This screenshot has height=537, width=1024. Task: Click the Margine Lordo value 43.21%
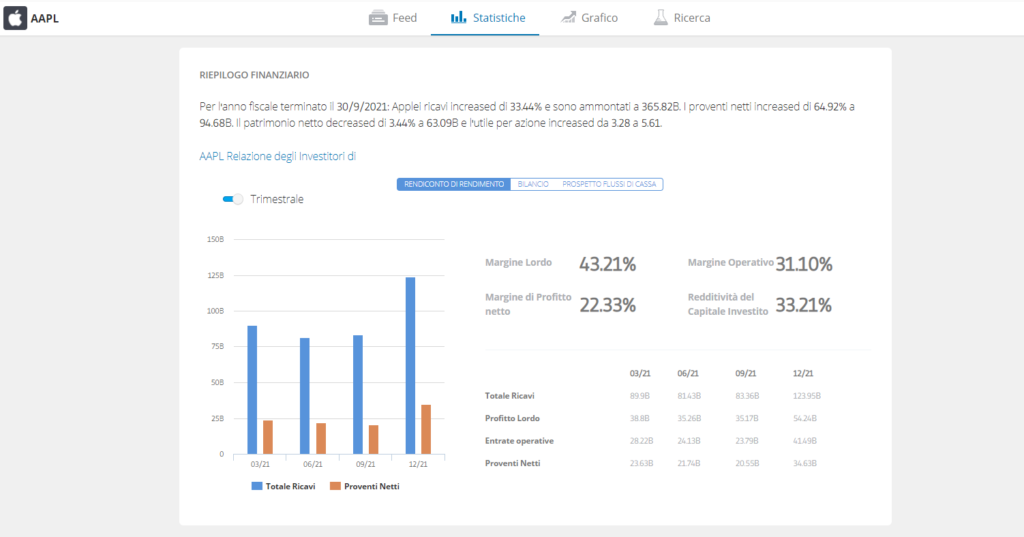[x=607, y=264]
